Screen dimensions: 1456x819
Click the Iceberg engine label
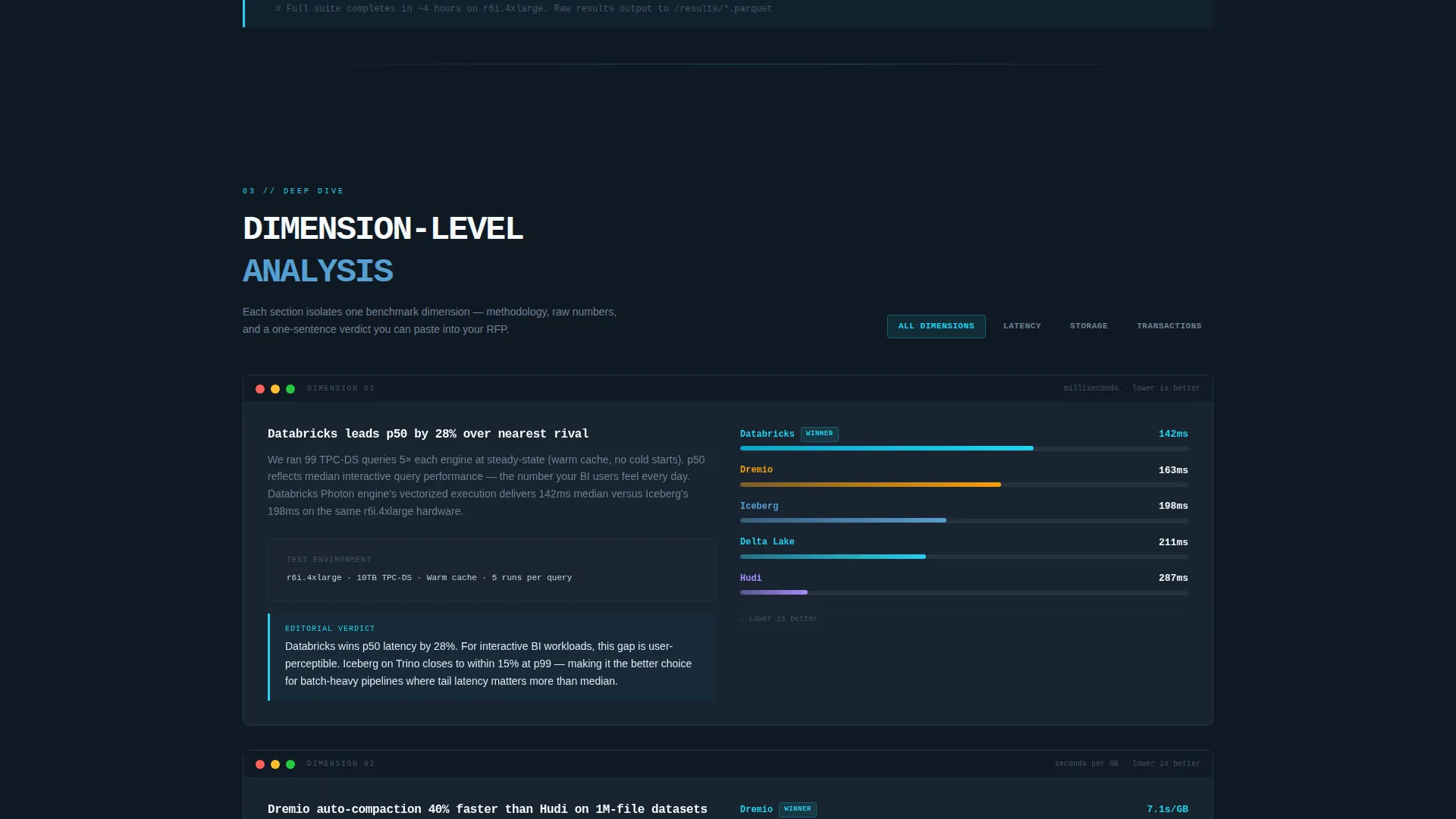(x=759, y=506)
